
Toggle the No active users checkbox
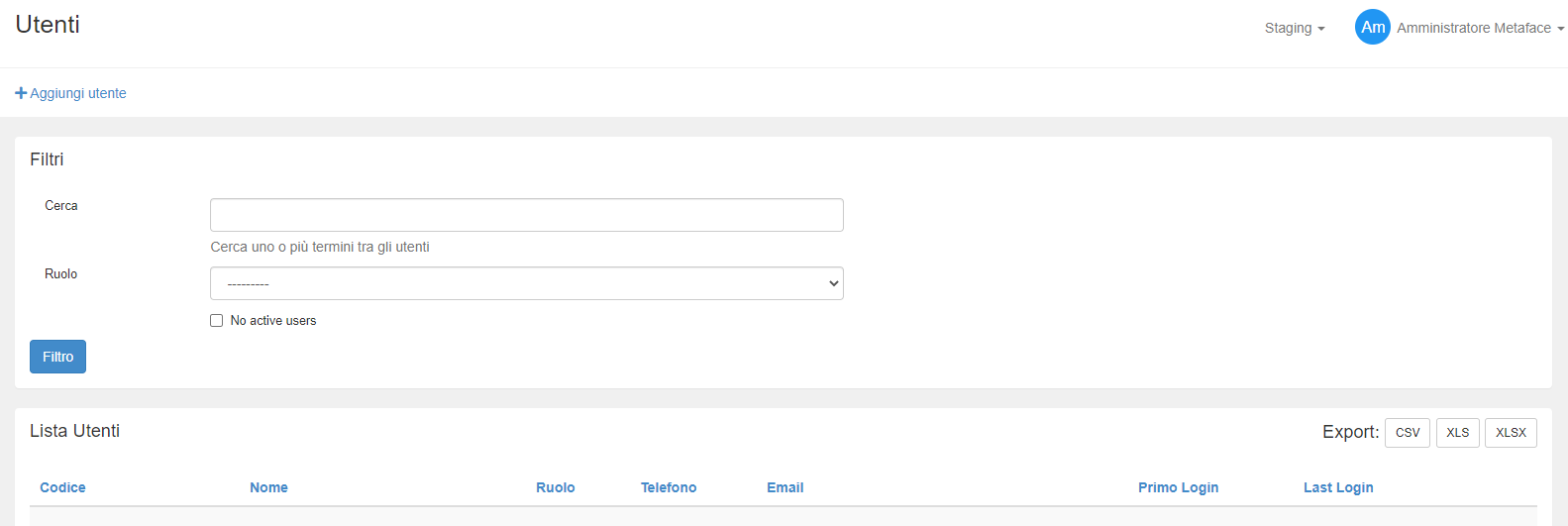tap(216, 321)
